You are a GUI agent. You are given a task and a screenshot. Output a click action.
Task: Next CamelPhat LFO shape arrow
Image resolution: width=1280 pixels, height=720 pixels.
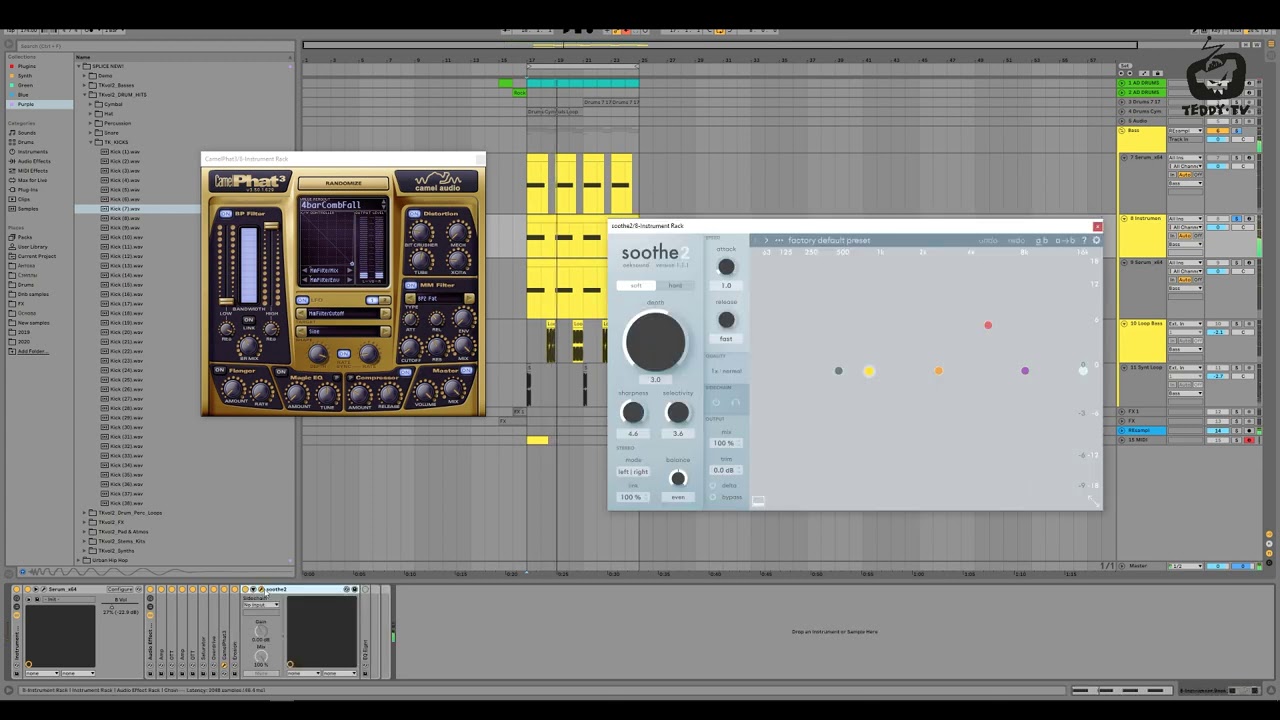tap(385, 332)
